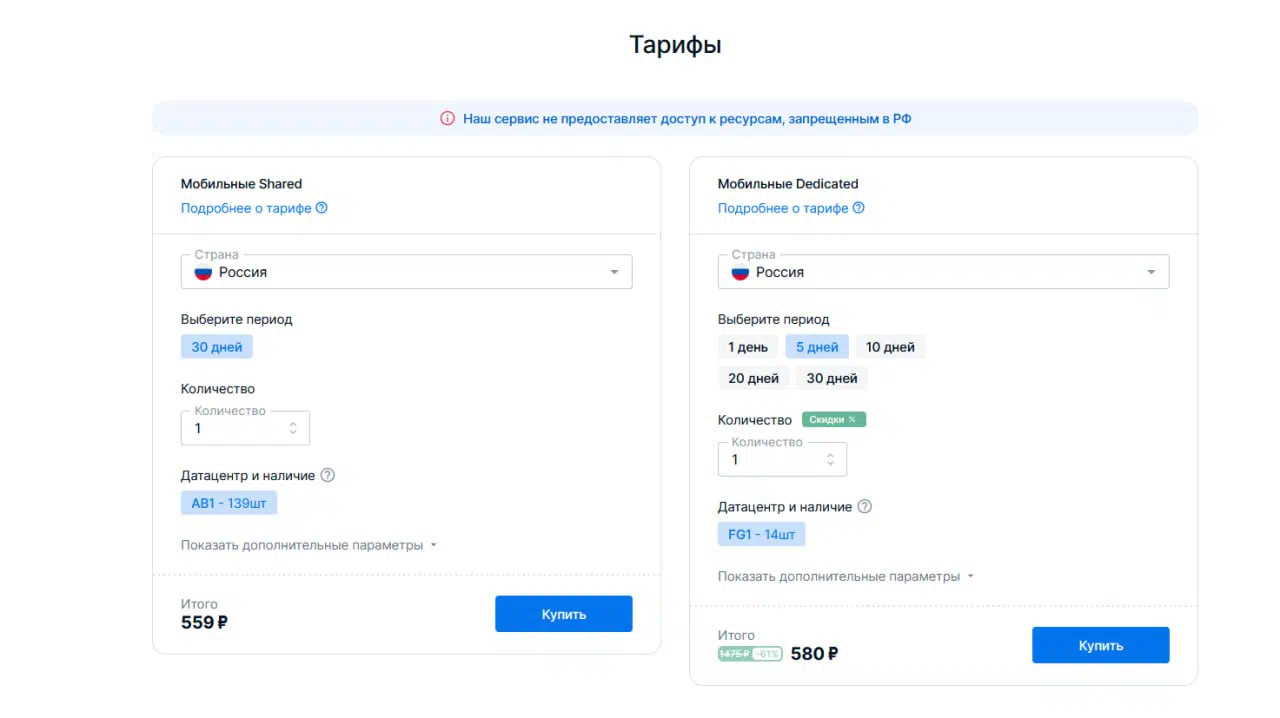Select the 10 дней period option
The height and width of the screenshot is (718, 1280).
(x=890, y=347)
